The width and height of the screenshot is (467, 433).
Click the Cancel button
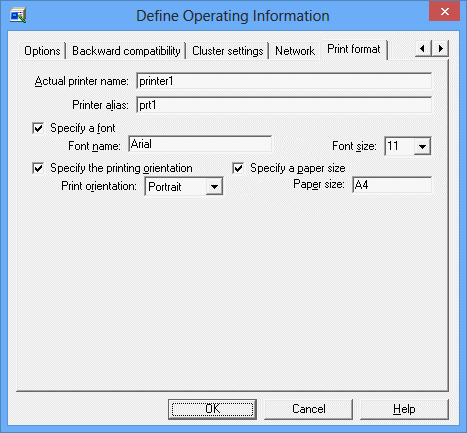(308, 409)
